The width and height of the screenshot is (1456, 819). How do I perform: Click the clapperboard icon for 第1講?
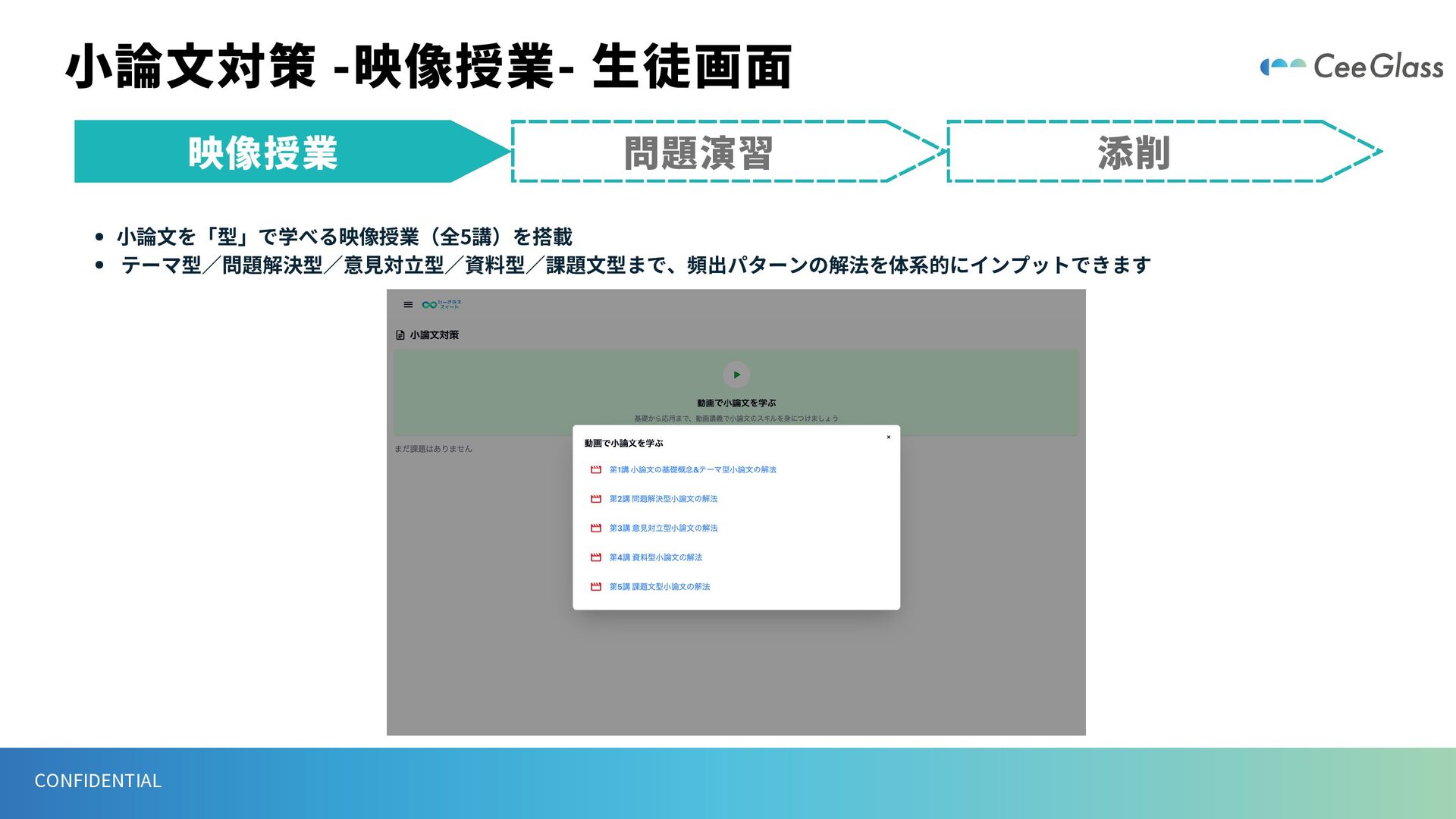tap(596, 470)
